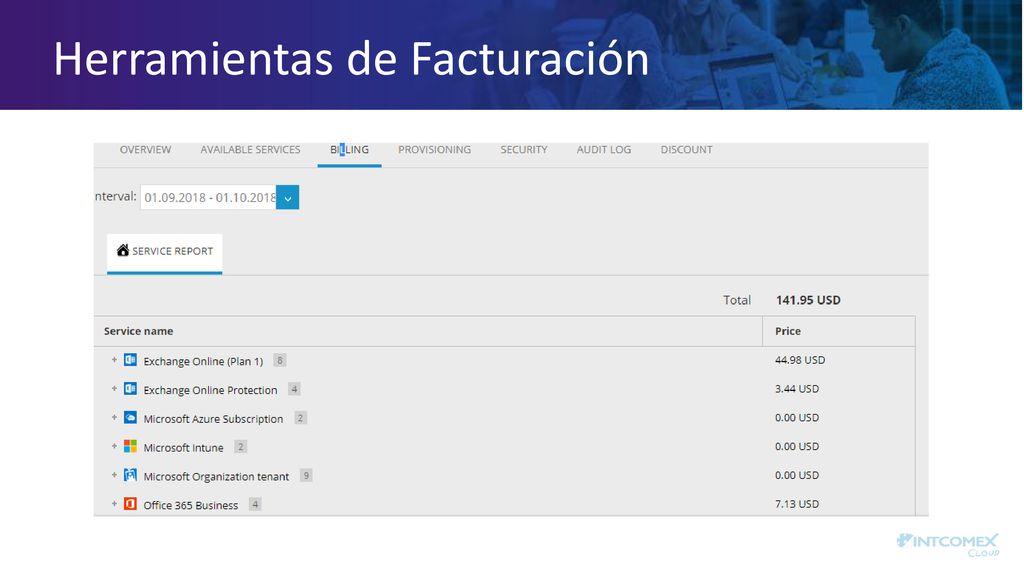Click the Exchange Online Protection icon

131,389
